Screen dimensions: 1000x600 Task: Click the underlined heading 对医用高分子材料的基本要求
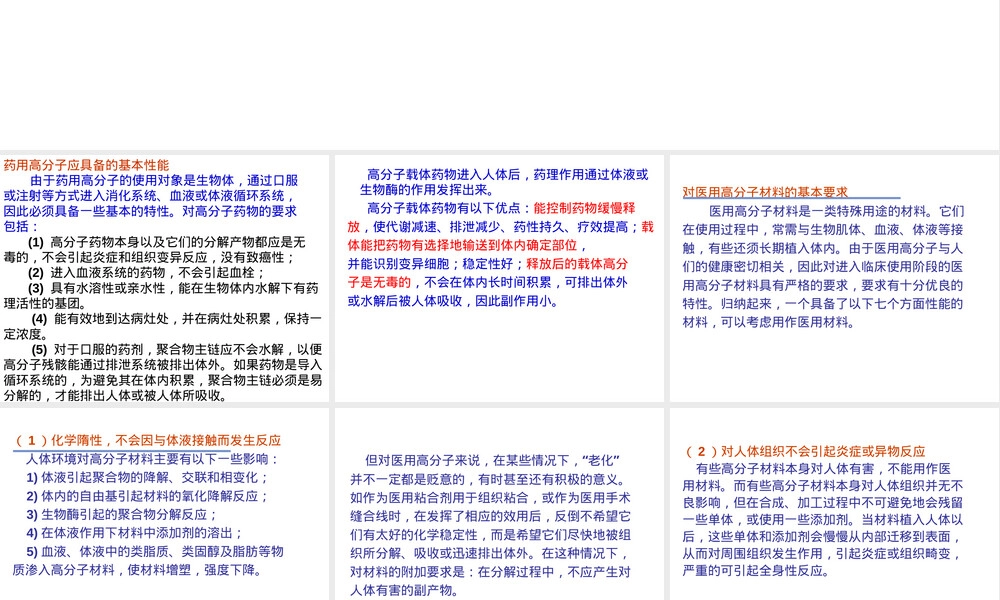coord(765,192)
